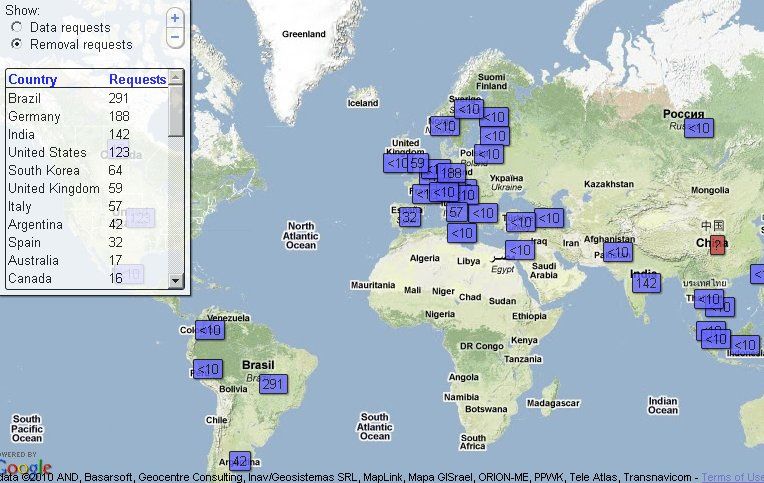Click the 188 marker on Germany
The image size is (764, 483).
451,173
